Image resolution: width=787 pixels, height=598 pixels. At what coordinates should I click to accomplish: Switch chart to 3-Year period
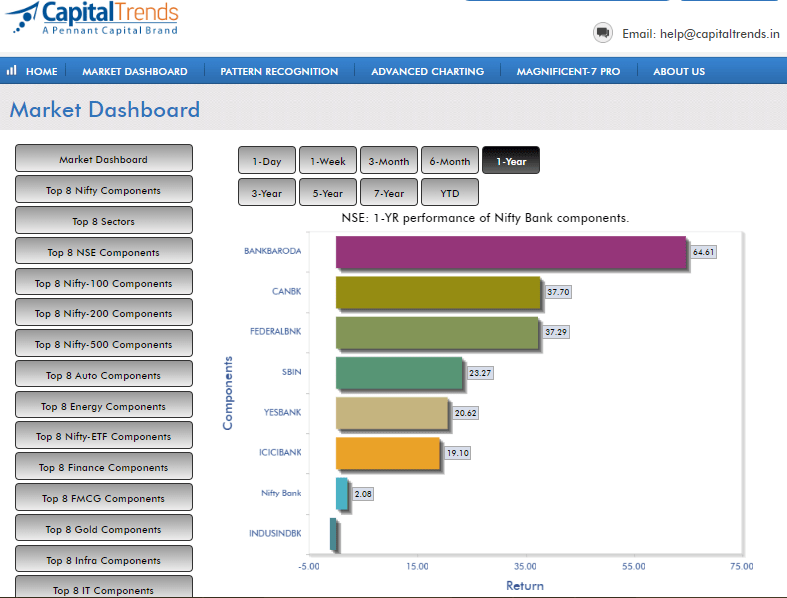[267, 192]
